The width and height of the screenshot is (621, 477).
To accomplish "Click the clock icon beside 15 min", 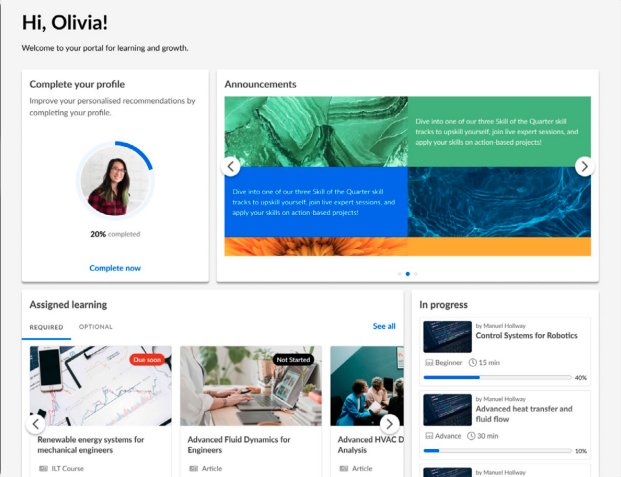I will 472,362.
